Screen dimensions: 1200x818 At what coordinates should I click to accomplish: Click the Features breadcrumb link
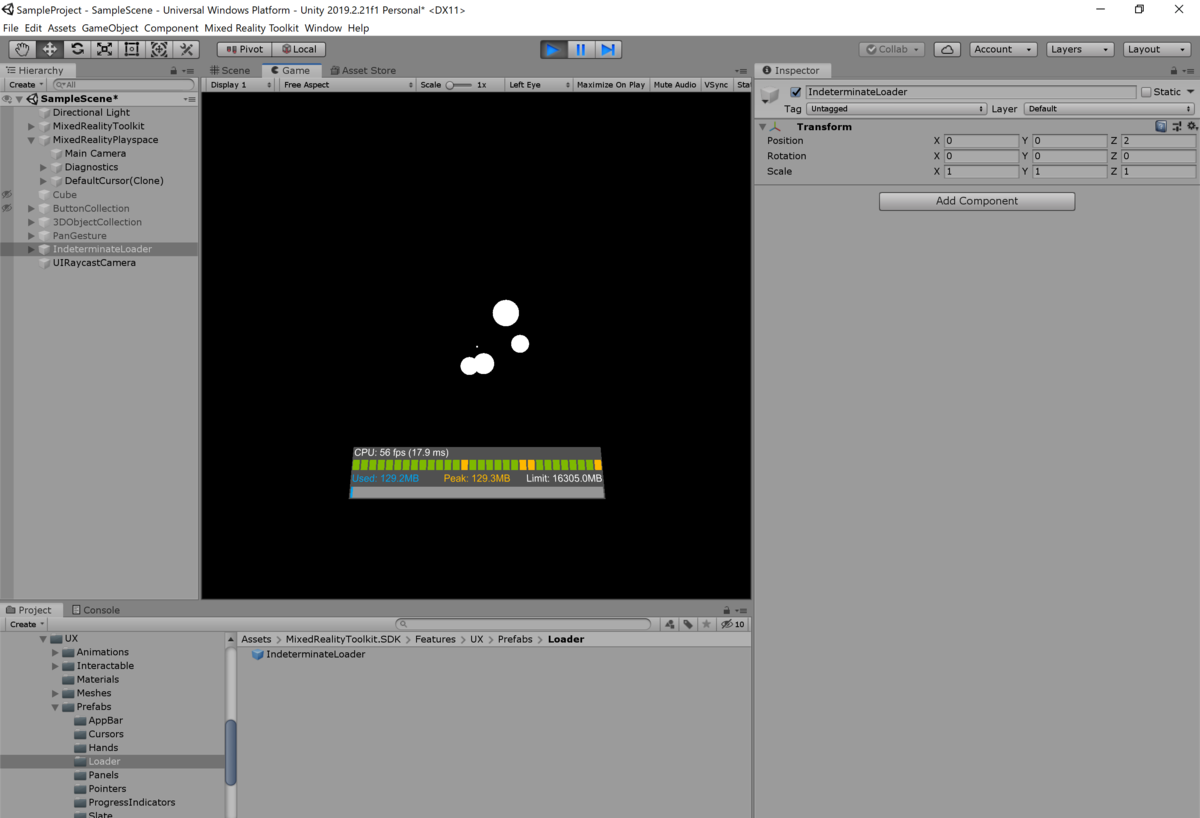click(x=435, y=639)
